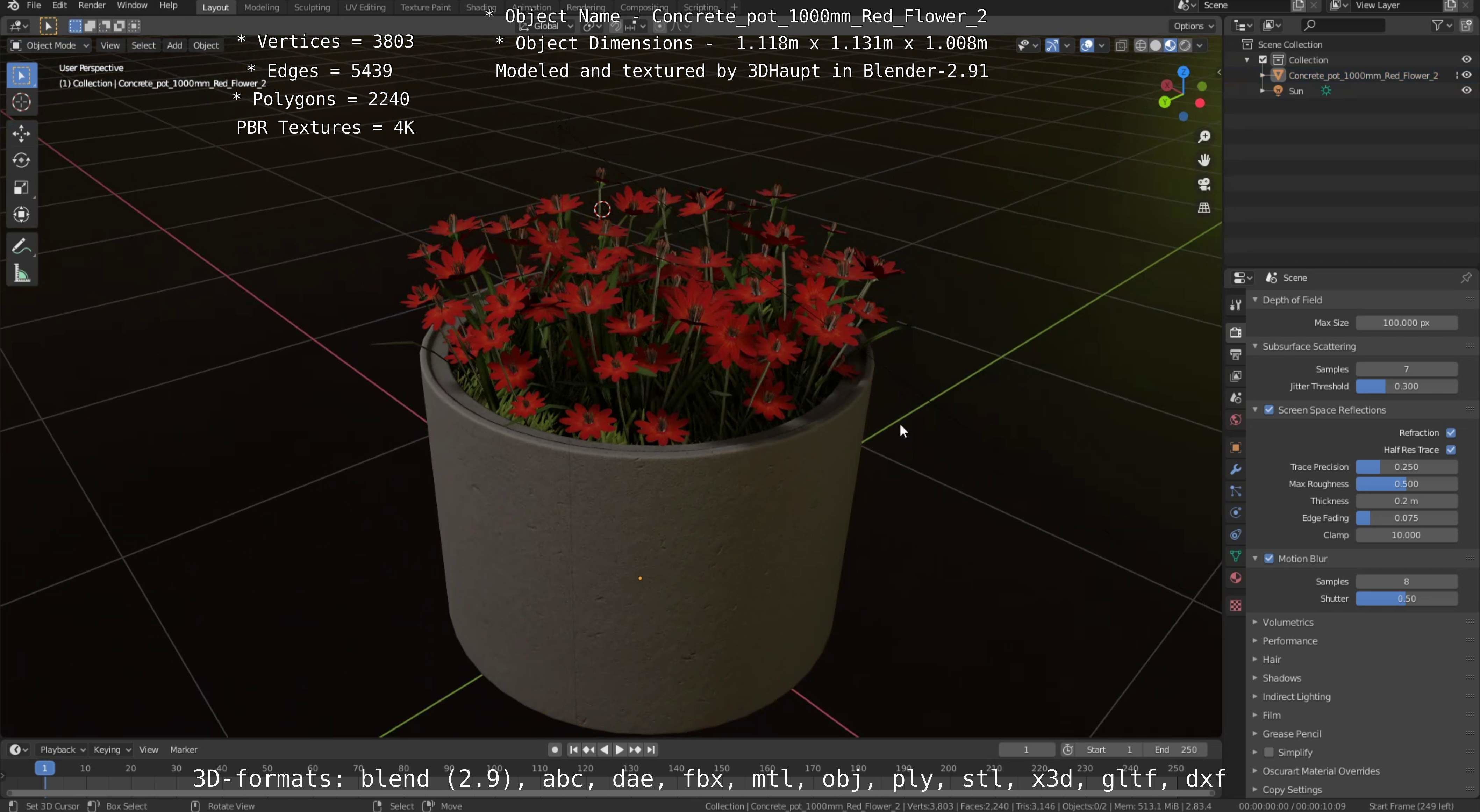Hide the Sun light with eye icon
Screen dimensions: 1480x812
point(1466,90)
